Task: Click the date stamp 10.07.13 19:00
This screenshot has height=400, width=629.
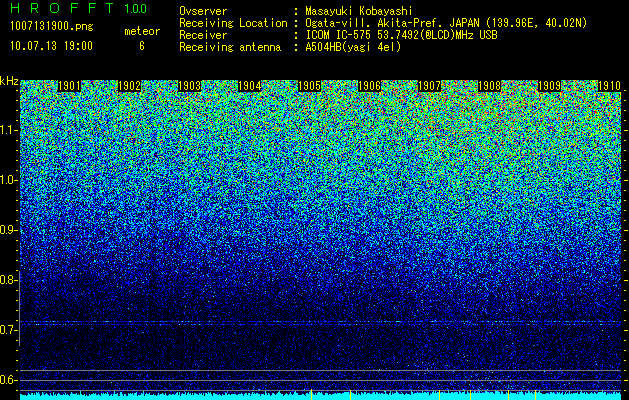Action: (x=51, y=45)
